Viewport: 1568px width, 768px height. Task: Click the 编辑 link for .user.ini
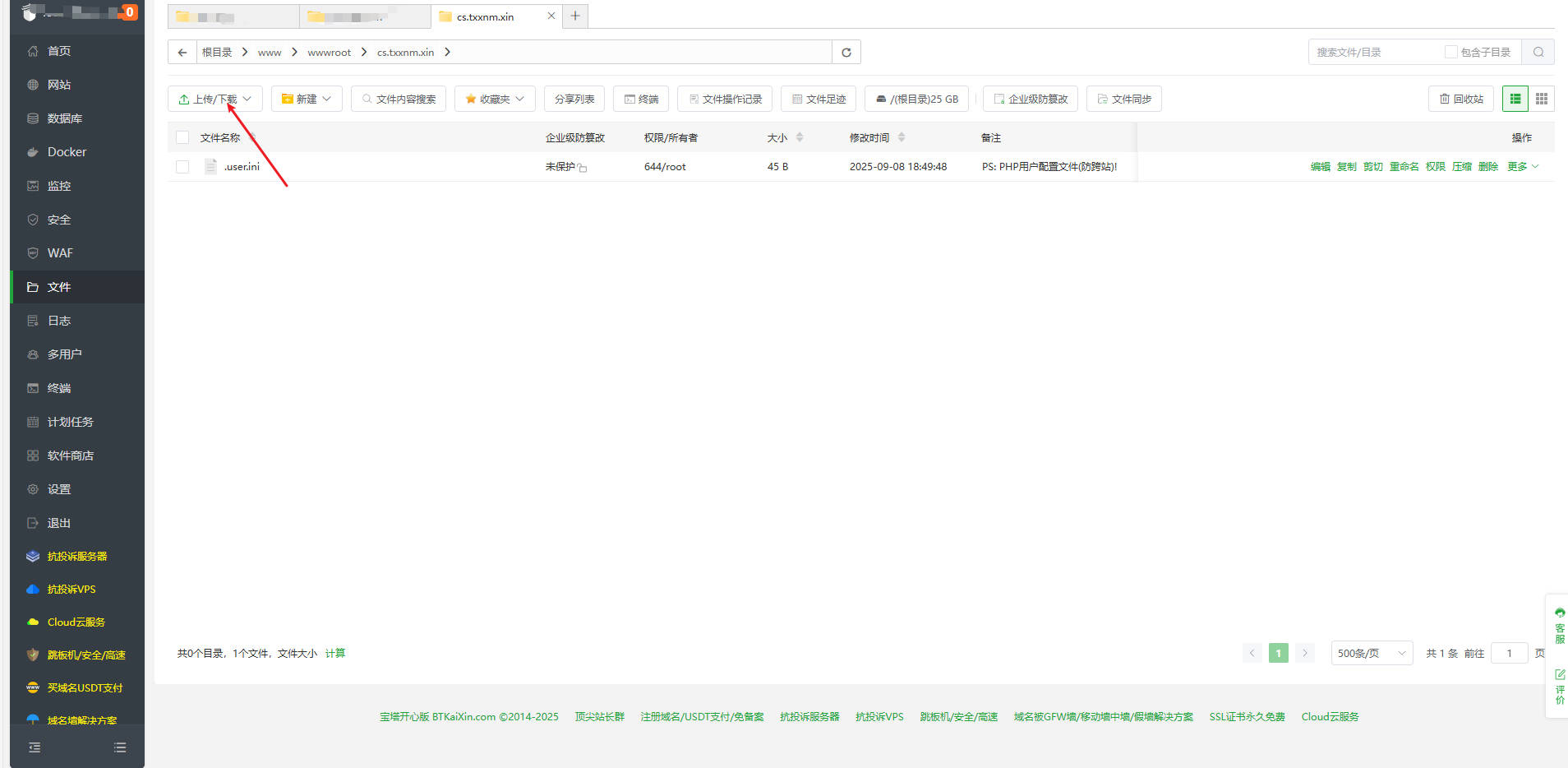pos(1320,167)
